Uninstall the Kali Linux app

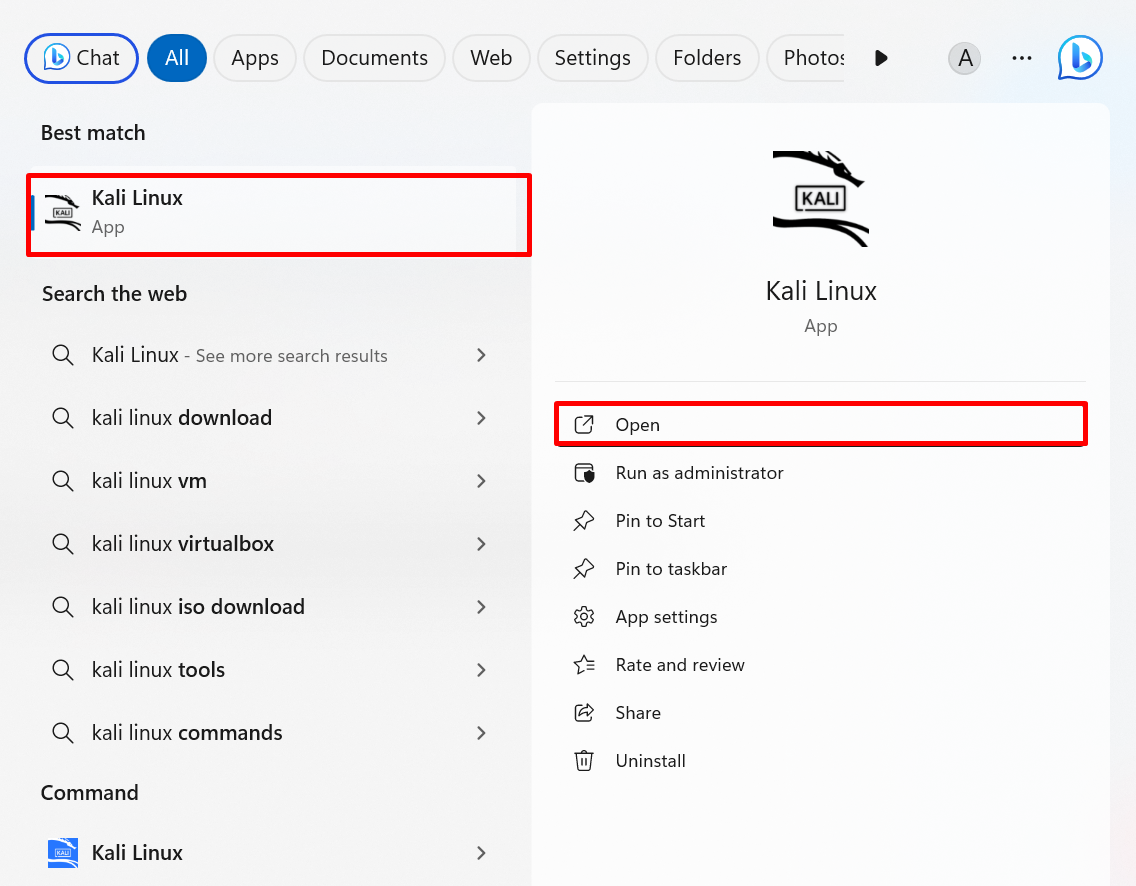click(650, 760)
